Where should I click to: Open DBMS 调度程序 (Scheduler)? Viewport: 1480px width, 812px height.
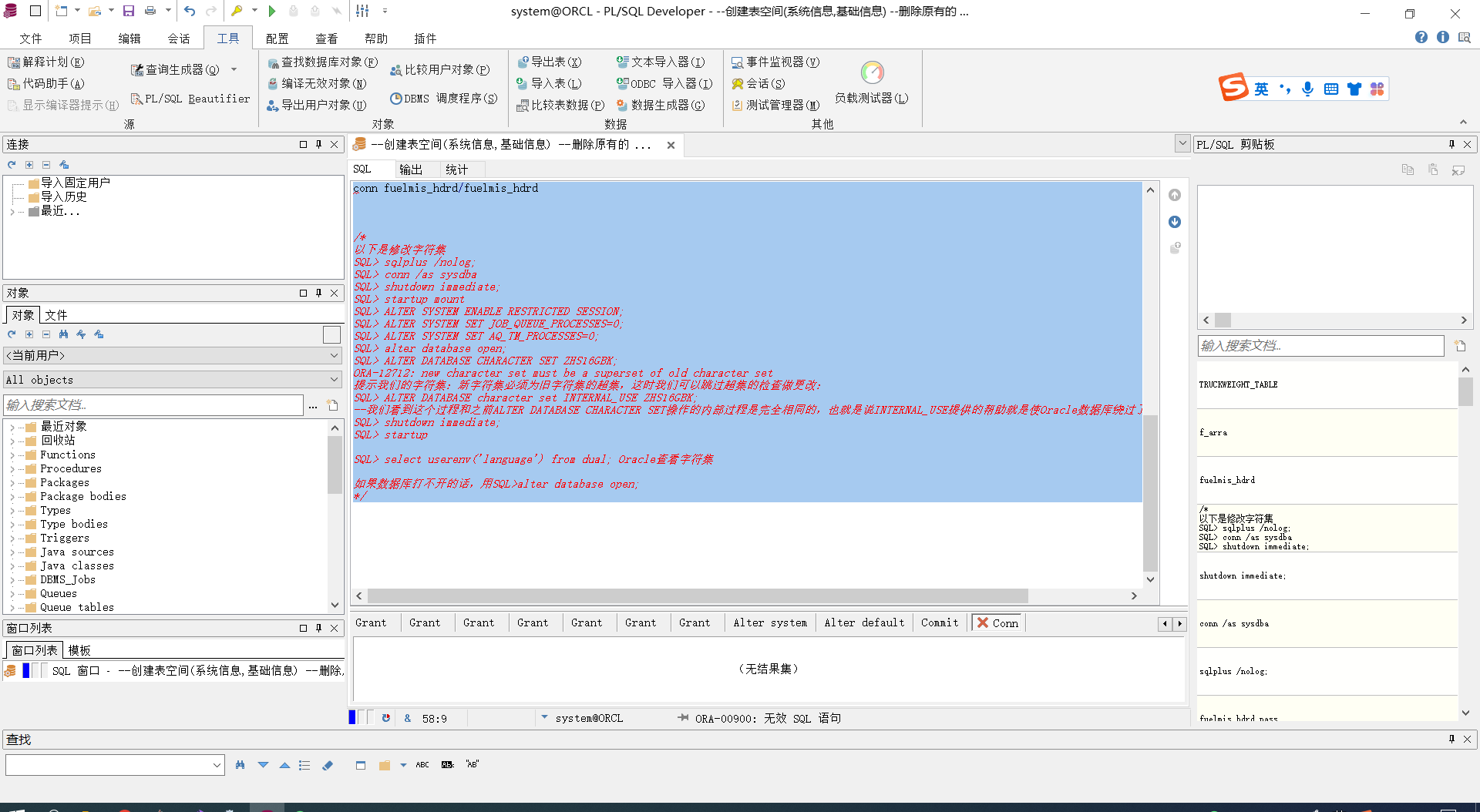(x=443, y=99)
